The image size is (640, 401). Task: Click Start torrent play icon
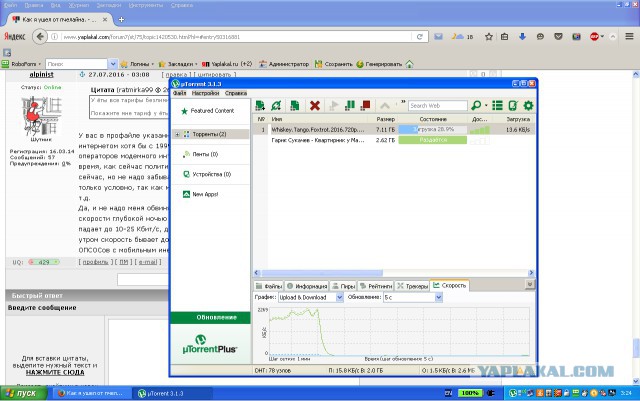click(334, 105)
